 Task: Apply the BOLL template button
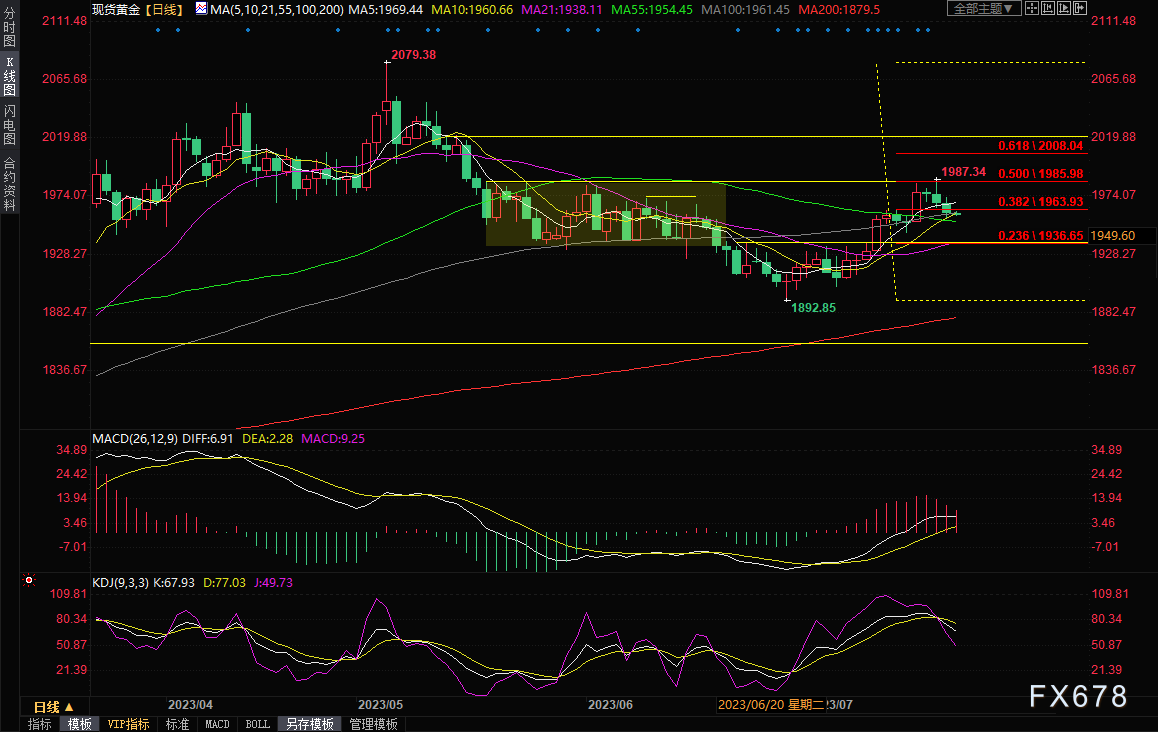pyautogui.click(x=258, y=725)
